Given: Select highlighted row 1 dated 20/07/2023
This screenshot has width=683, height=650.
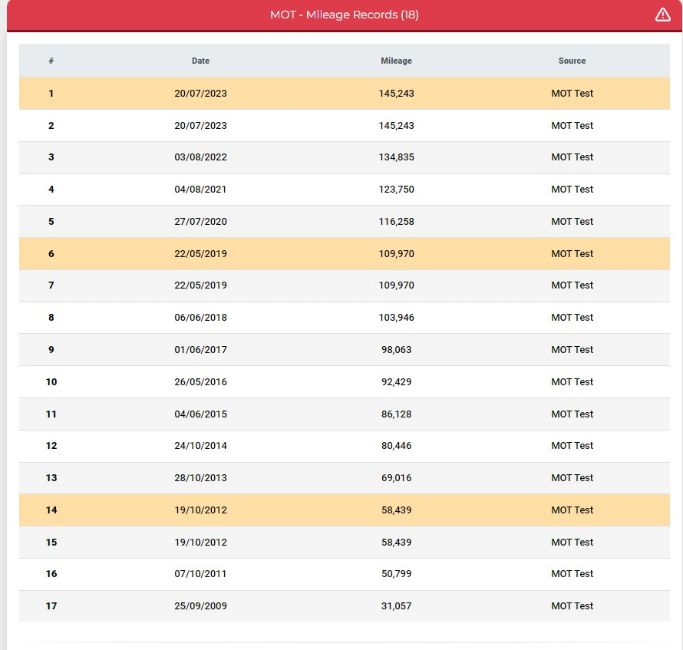Looking at the screenshot, I should click(x=344, y=93).
